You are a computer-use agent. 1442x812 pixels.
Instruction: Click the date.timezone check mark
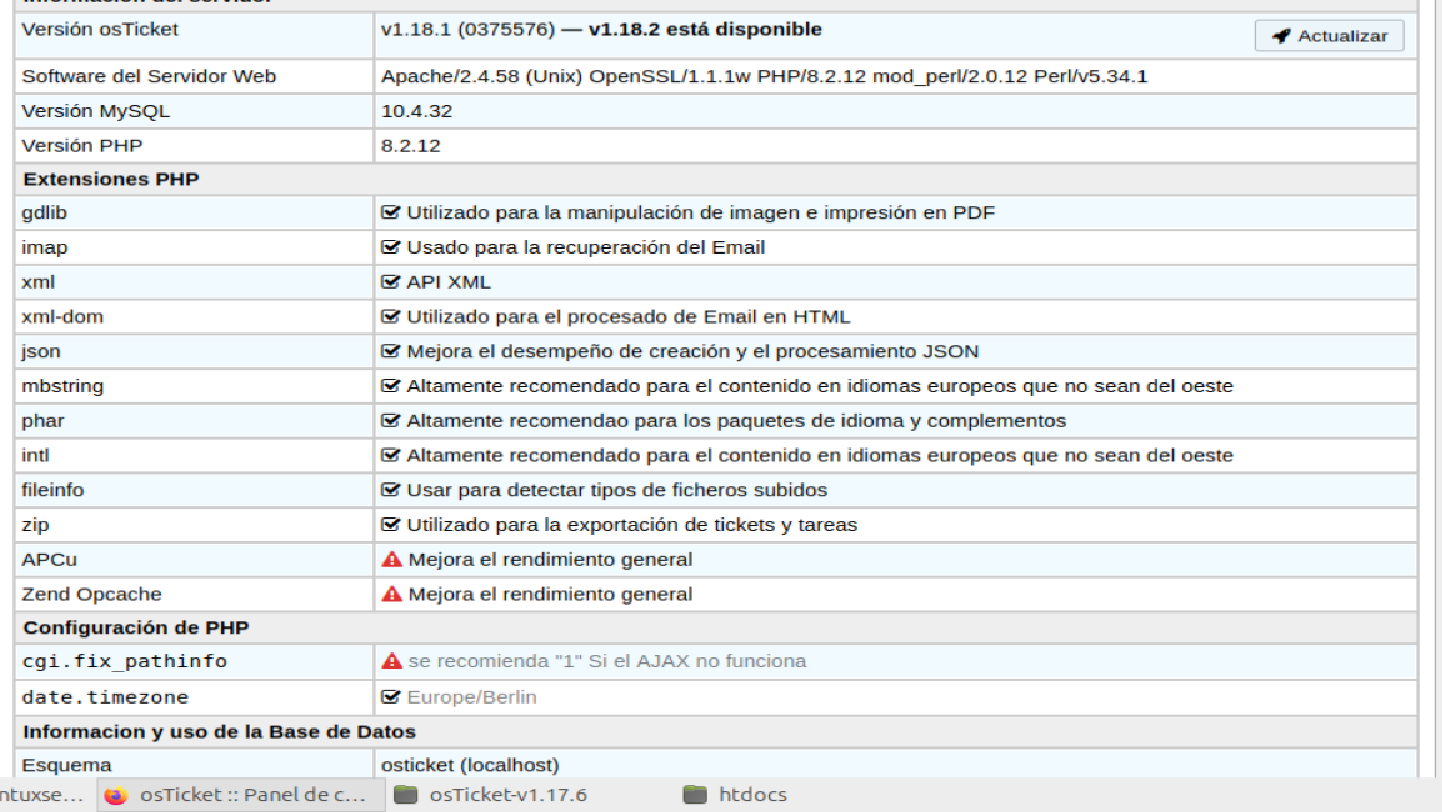tap(391, 697)
